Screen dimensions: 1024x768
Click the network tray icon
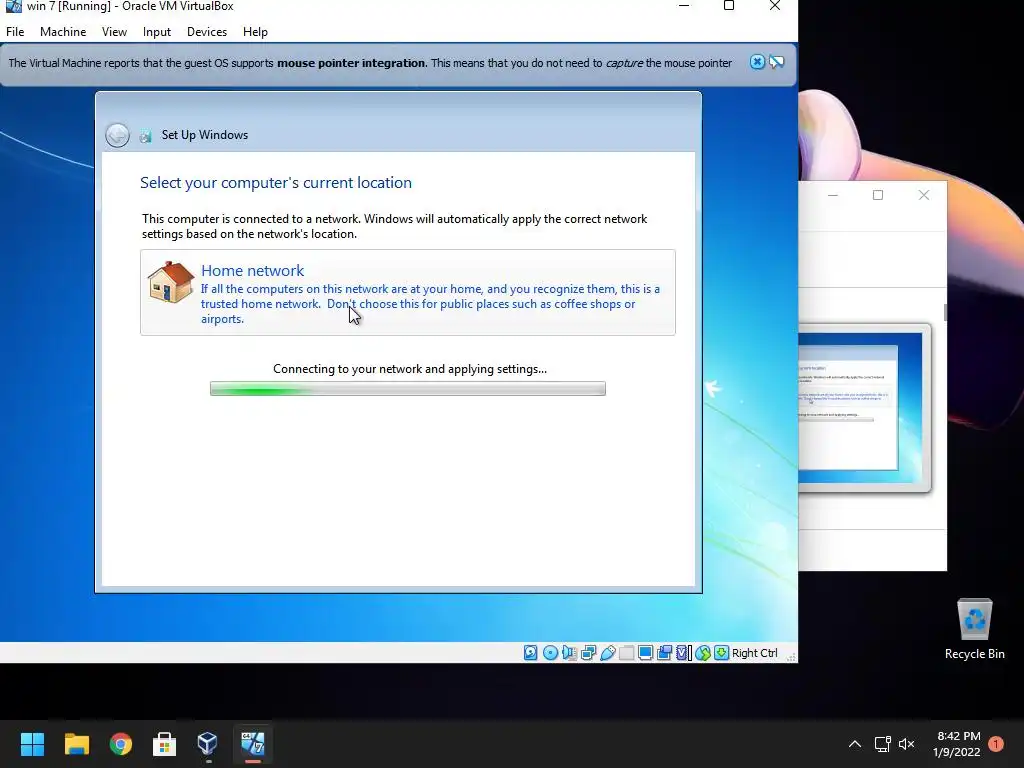882,744
